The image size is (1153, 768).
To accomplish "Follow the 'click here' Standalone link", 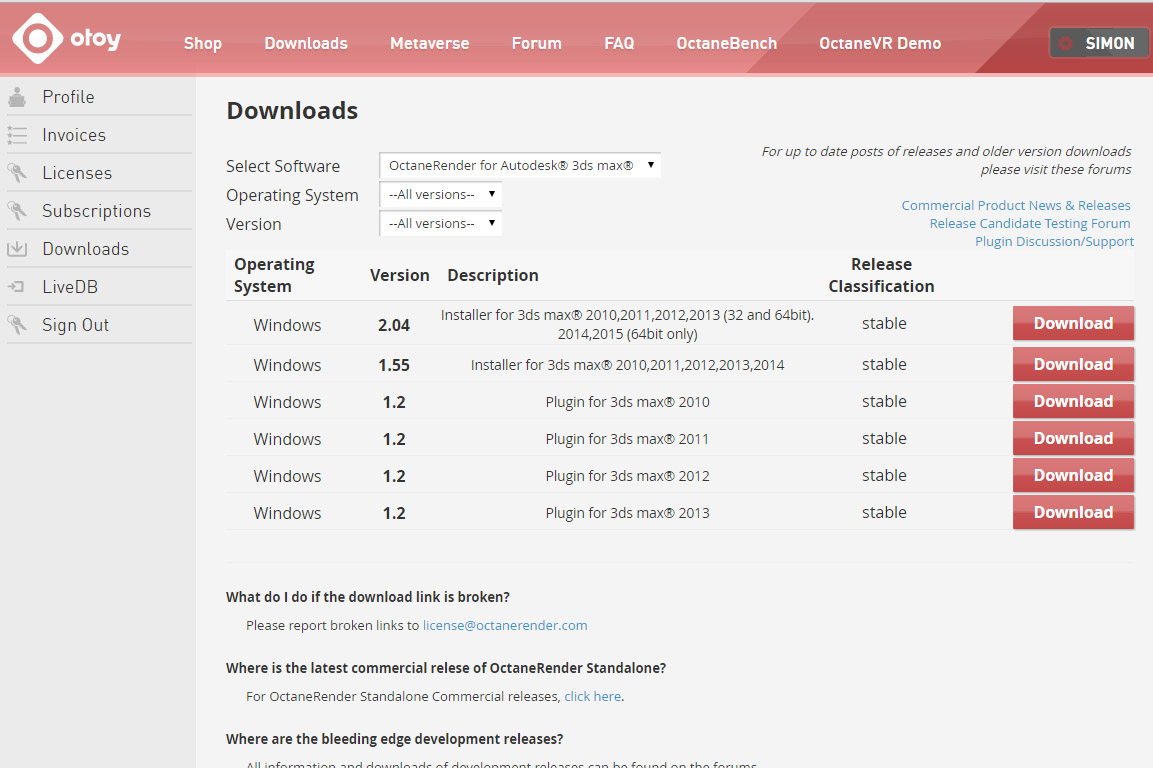I will click(593, 697).
